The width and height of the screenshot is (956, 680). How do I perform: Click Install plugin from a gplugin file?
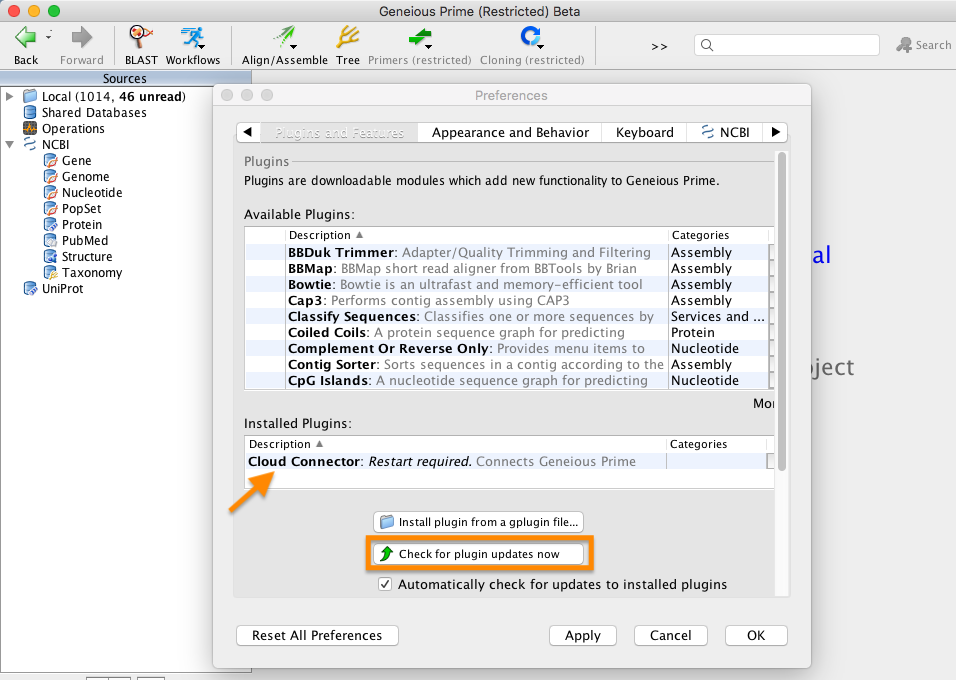[479, 522]
